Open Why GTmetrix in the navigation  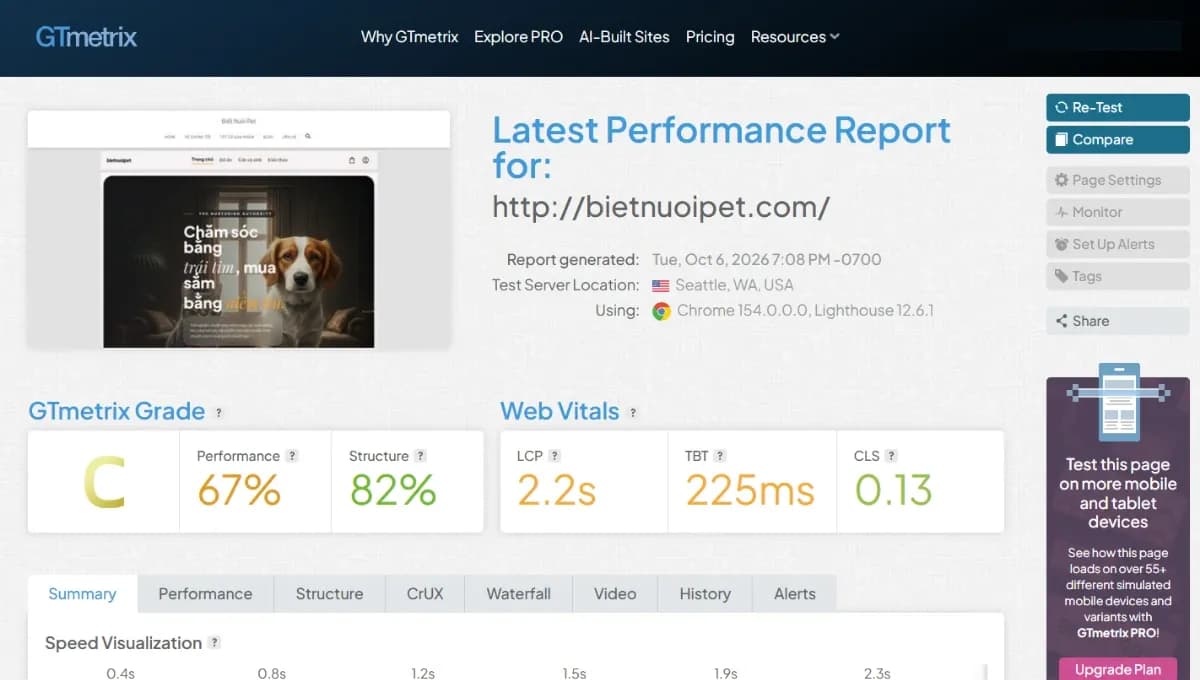coord(409,37)
